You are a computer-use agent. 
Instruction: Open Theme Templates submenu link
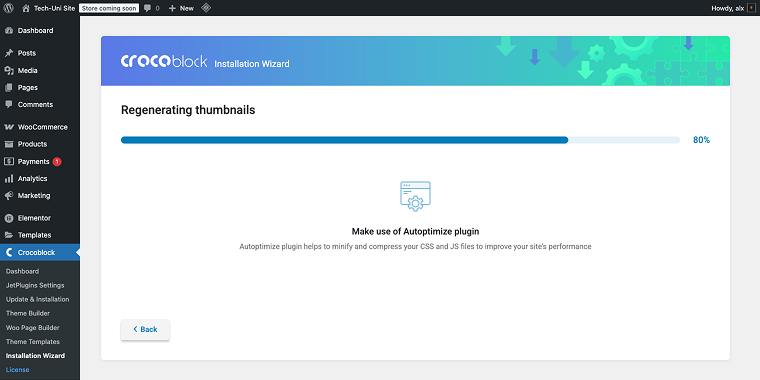[x=32, y=342]
